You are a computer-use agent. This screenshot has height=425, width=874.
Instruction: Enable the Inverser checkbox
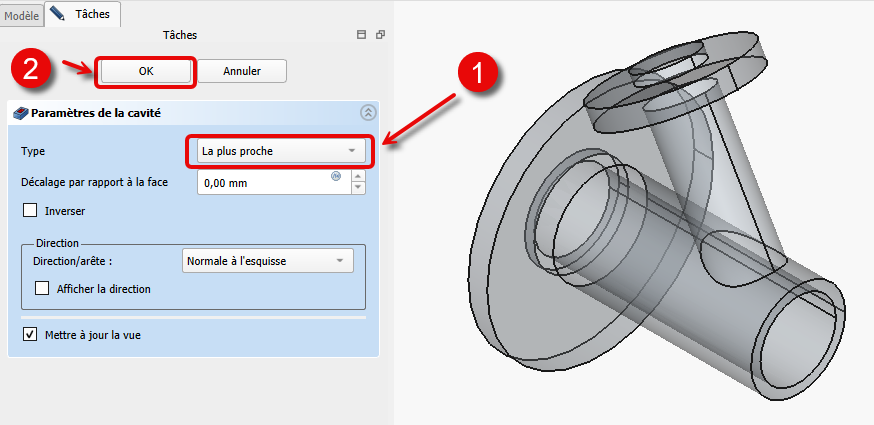click(x=30, y=211)
